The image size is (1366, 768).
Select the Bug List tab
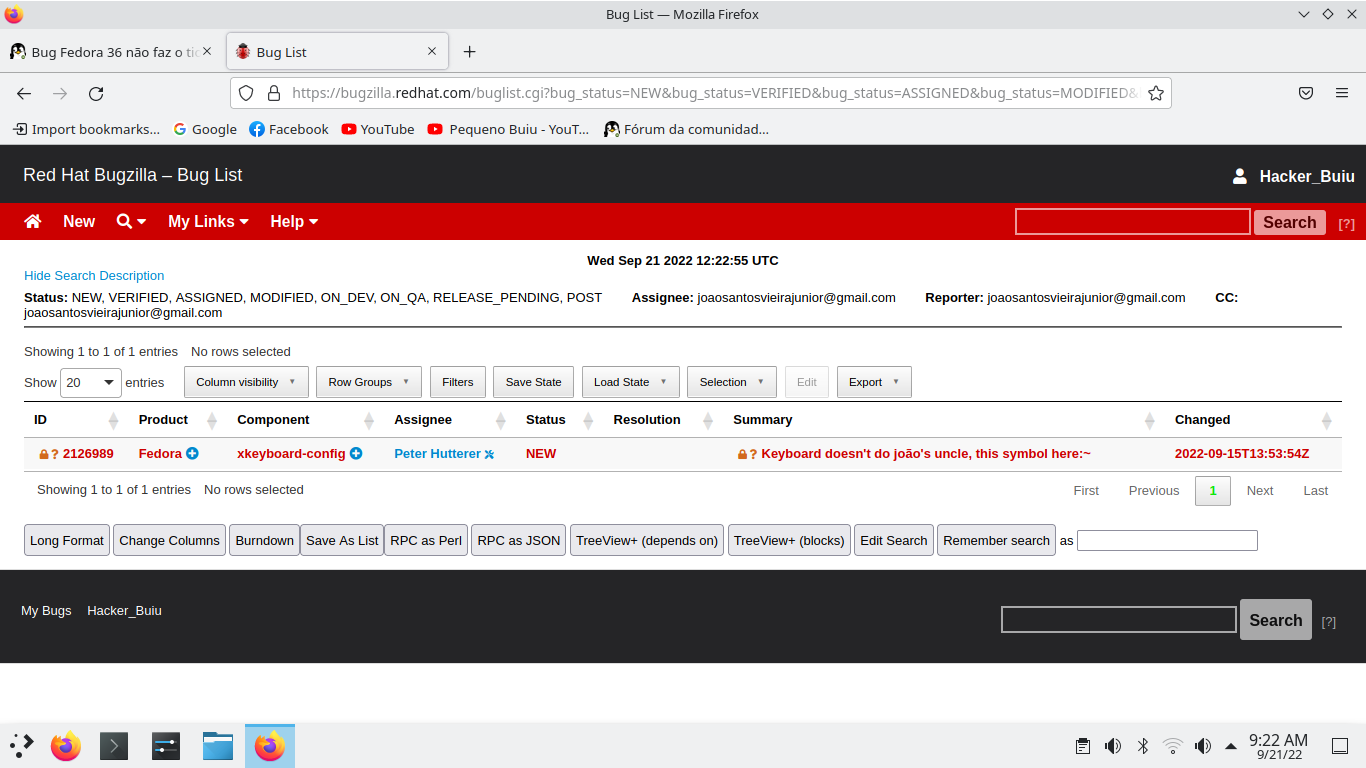coord(338,52)
